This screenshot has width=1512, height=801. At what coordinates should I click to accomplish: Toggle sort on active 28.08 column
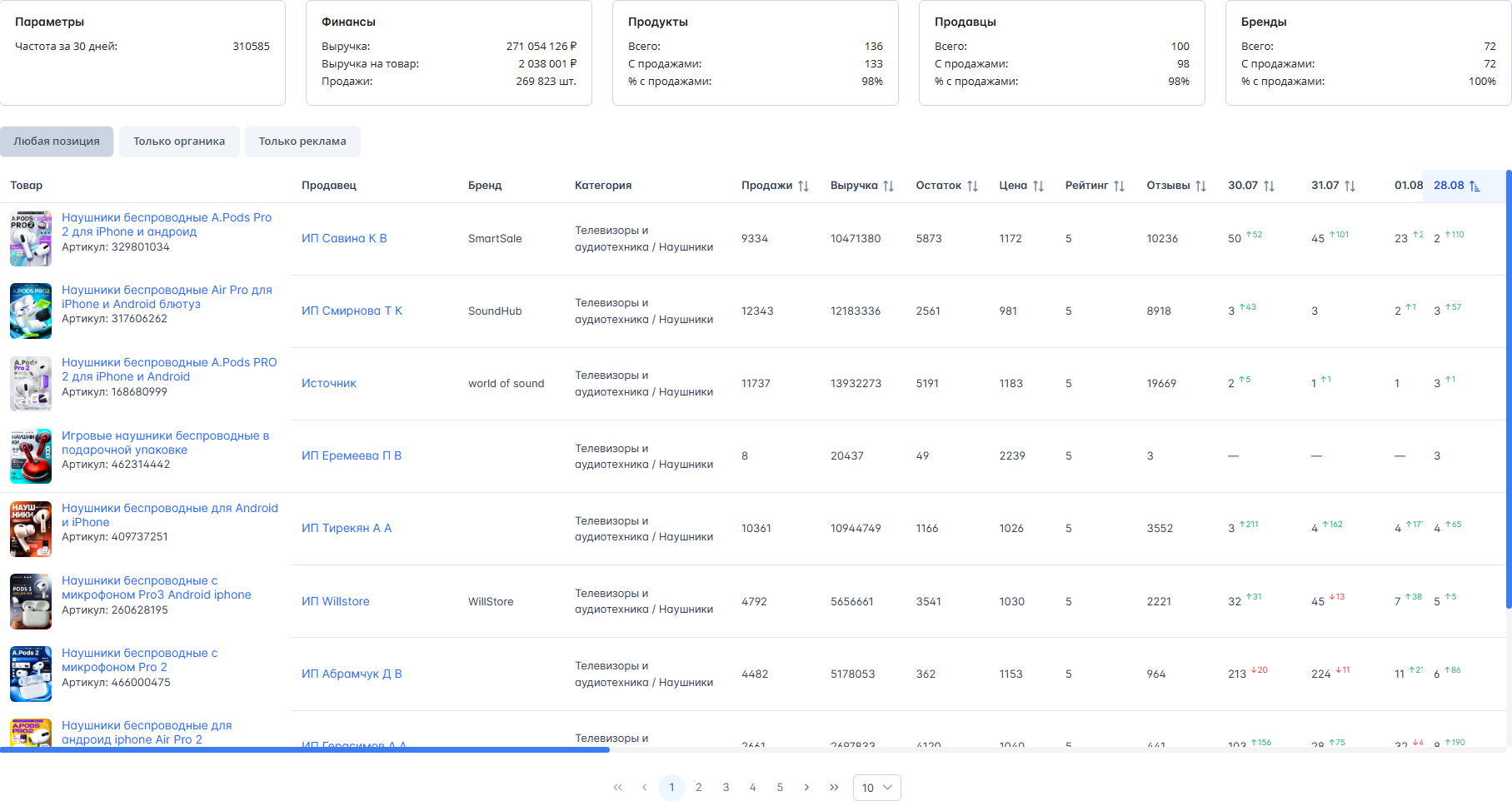[x=1475, y=186]
